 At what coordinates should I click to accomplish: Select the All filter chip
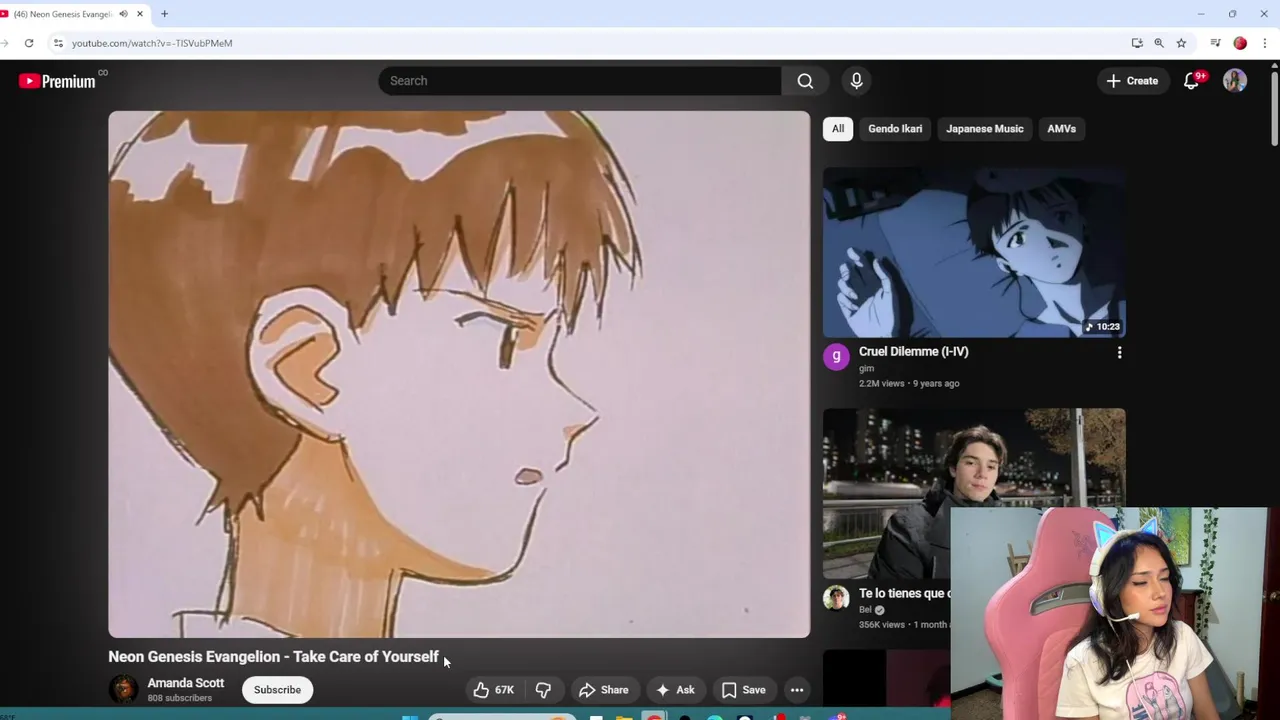click(x=838, y=129)
